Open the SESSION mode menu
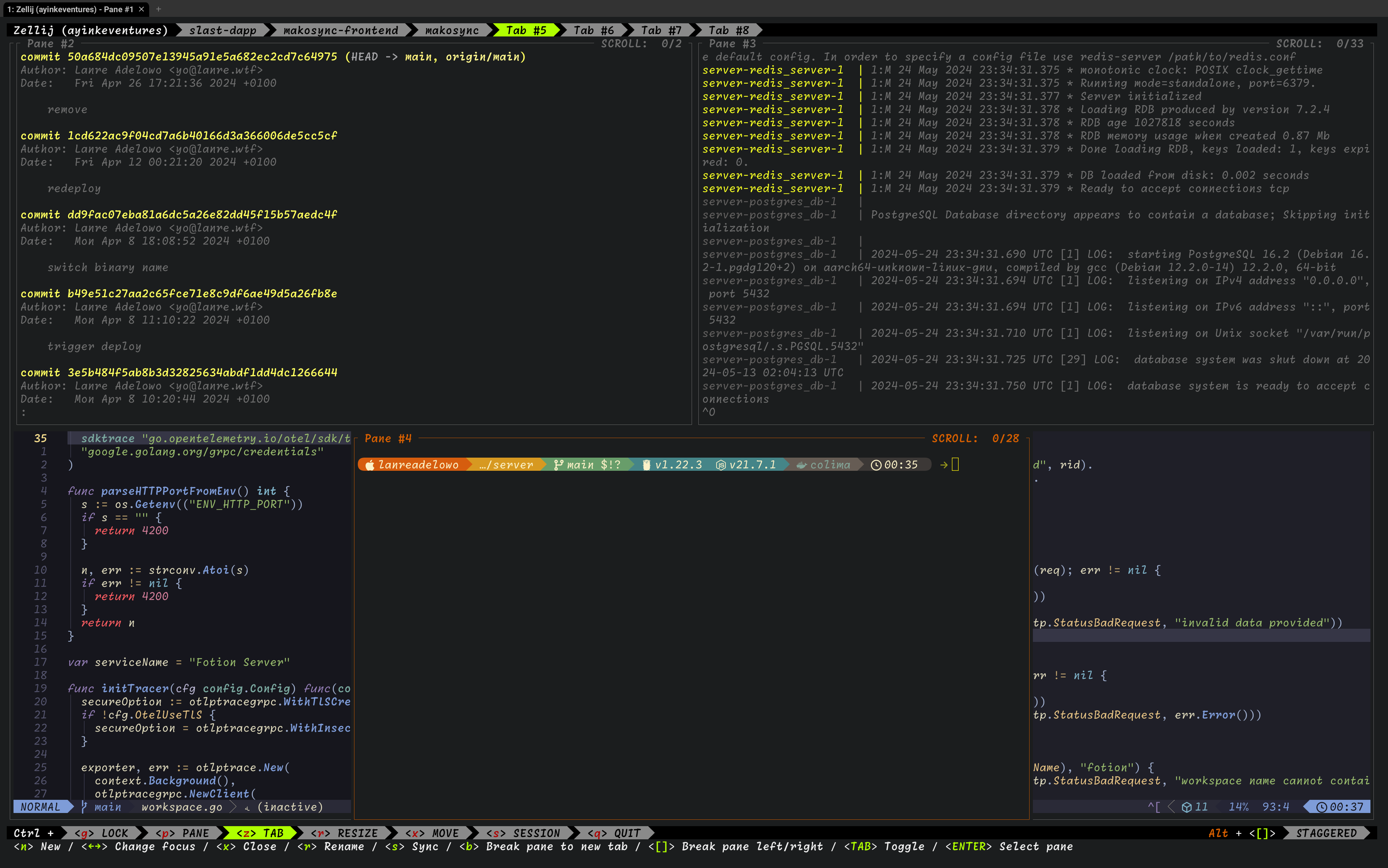 [x=523, y=833]
